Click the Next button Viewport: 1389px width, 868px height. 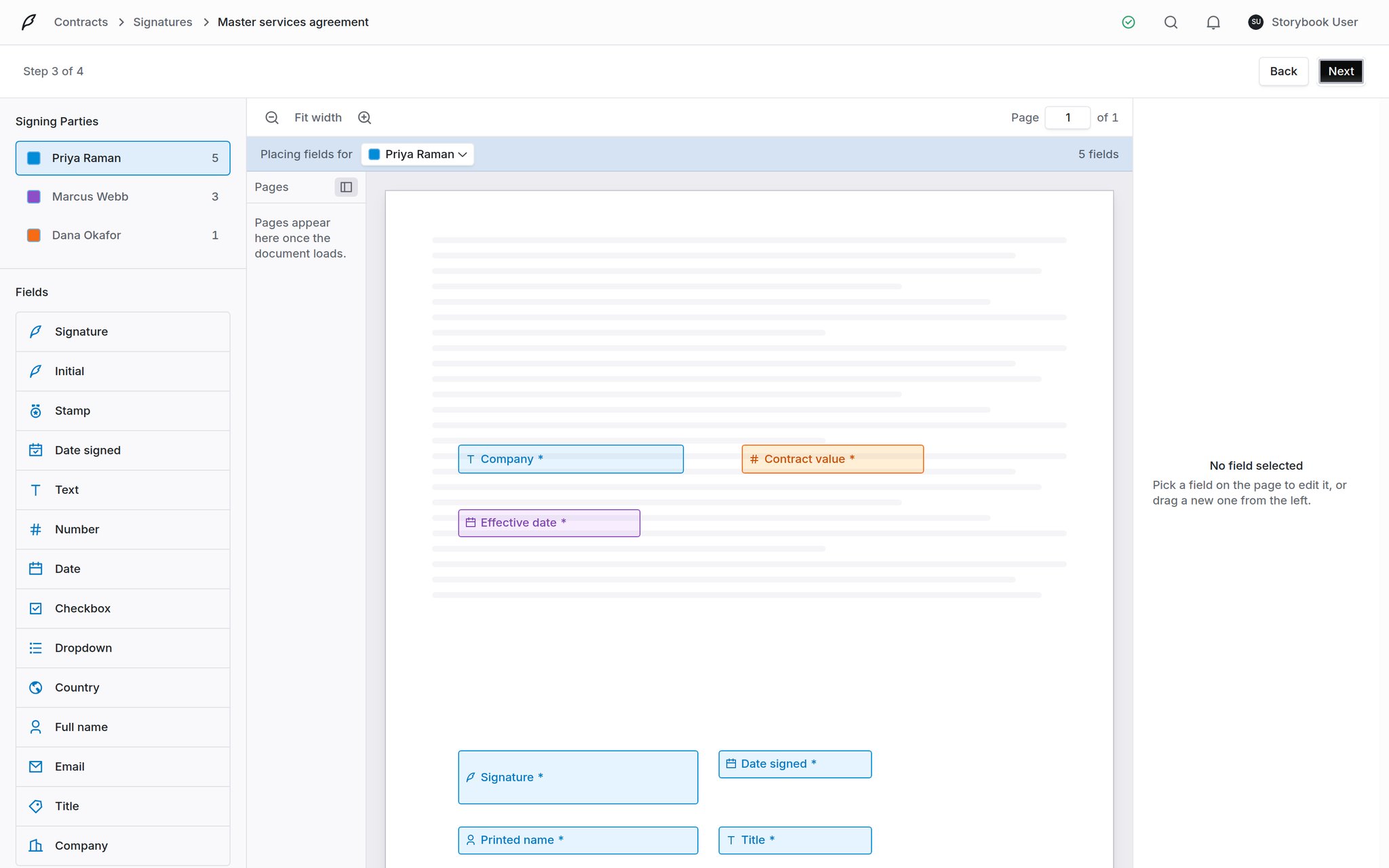coord(1341,71)
